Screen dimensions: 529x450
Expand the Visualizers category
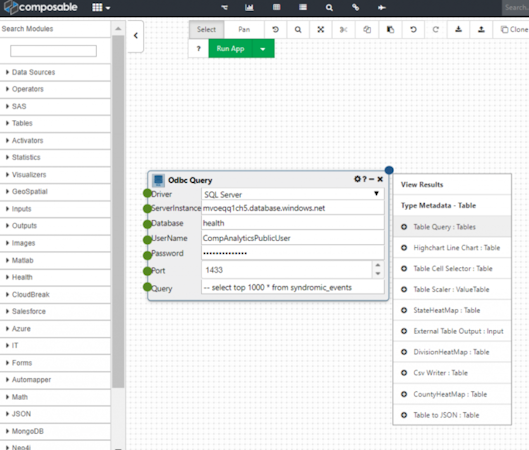pos(55,175)
